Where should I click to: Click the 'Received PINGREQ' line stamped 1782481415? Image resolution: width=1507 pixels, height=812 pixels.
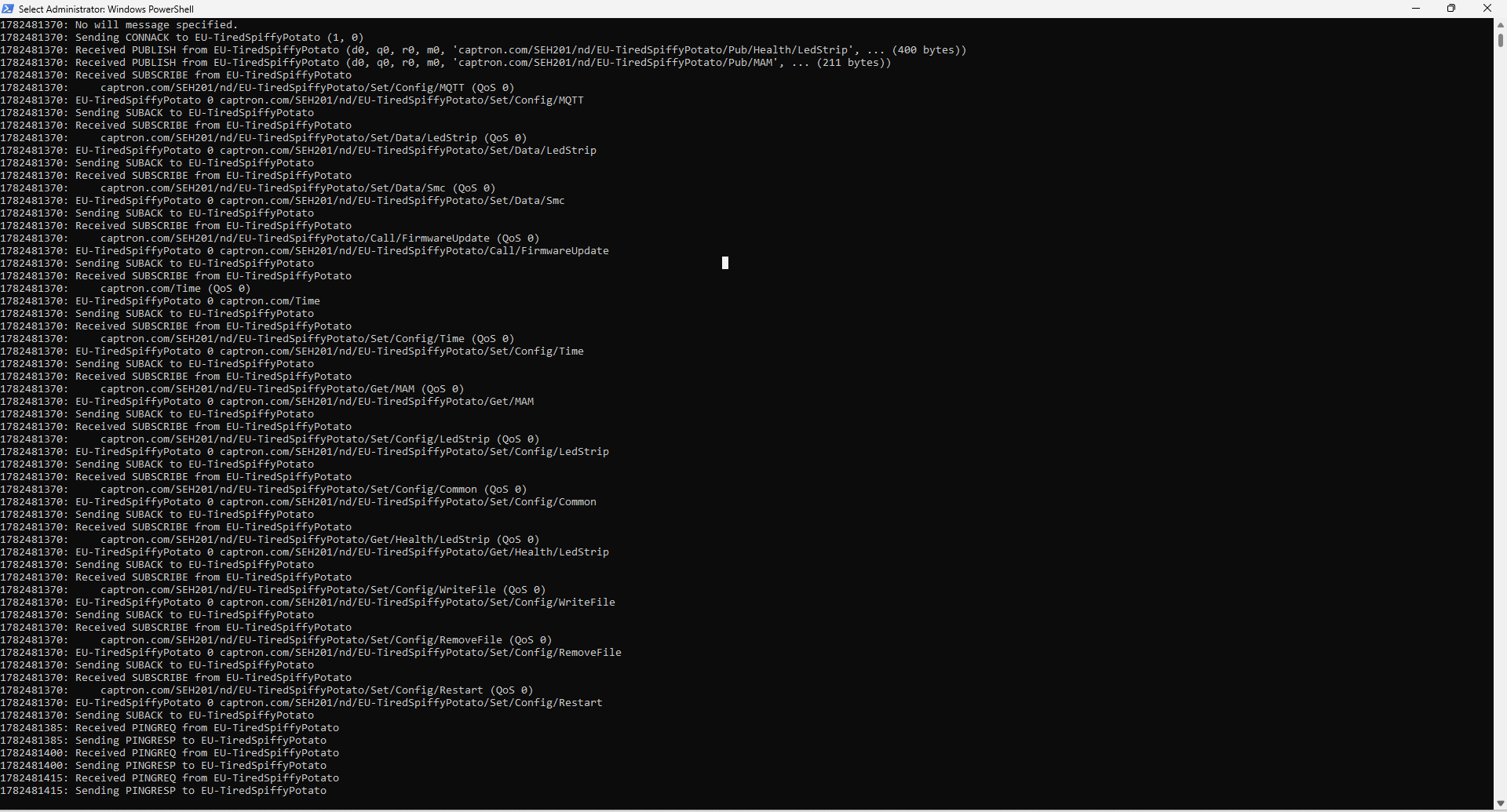170,778
